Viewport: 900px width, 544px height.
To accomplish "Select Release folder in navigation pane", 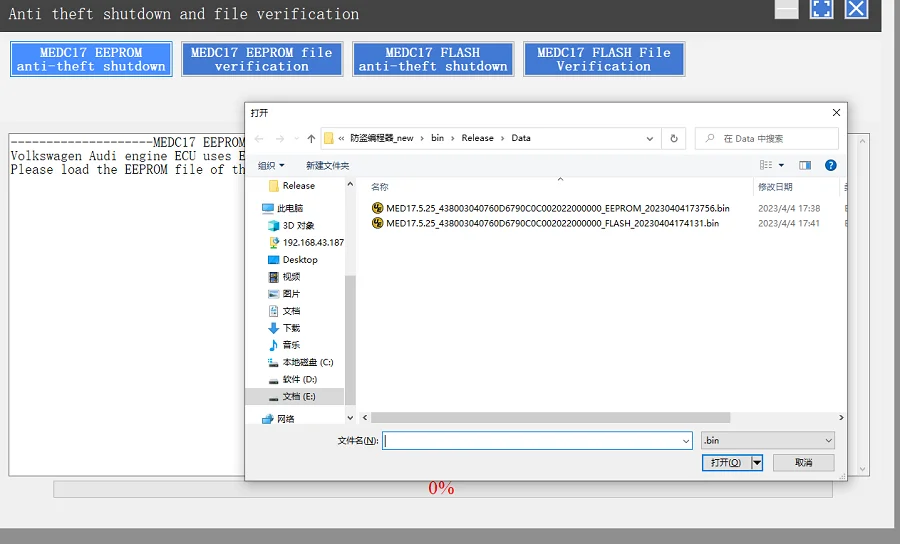I will point(298,185).
